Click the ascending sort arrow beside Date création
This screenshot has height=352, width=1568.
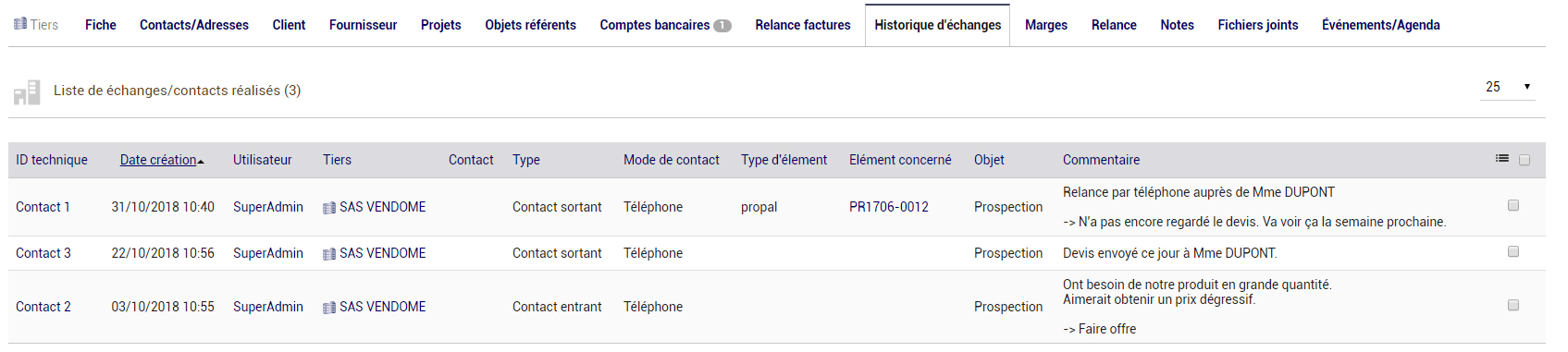(x=201, y=162)
